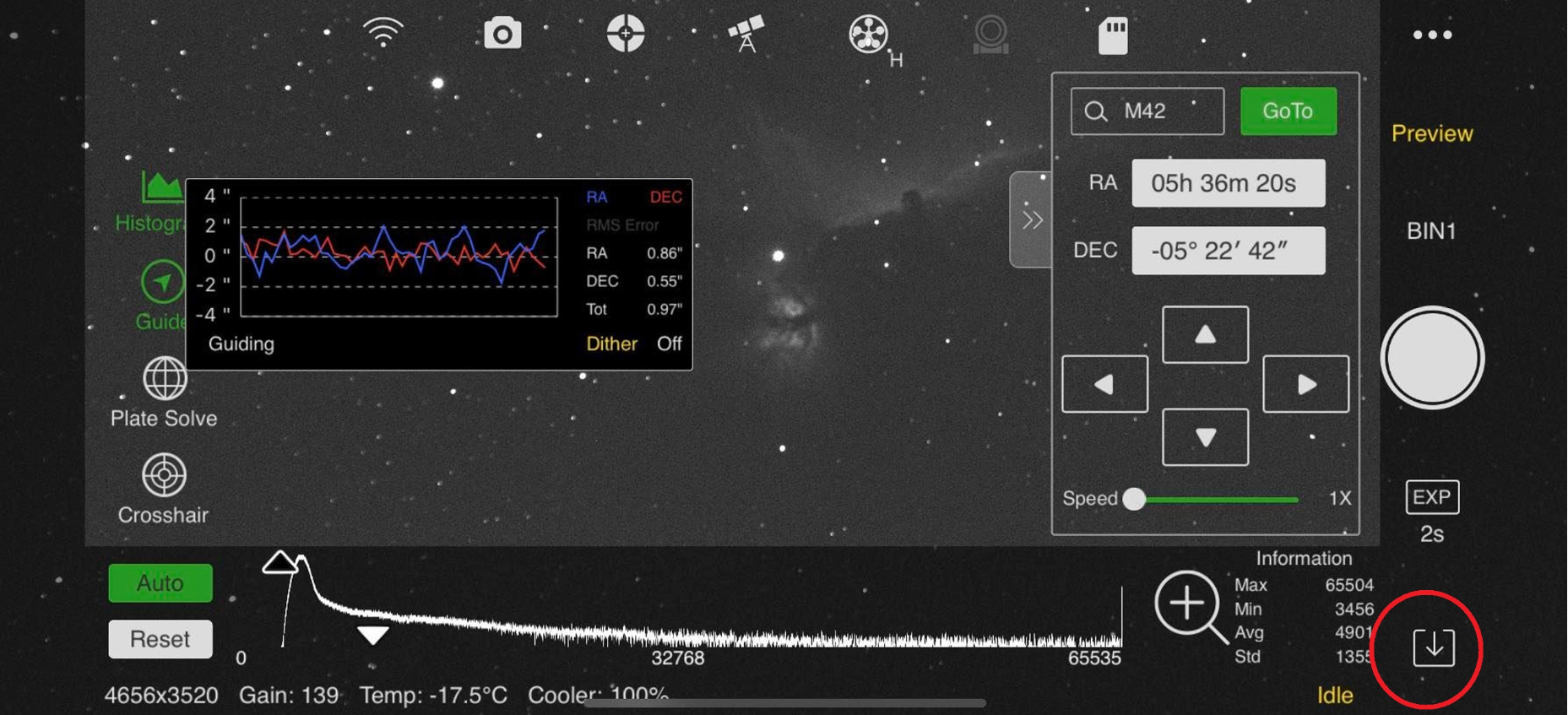The image size is (1568, 715).
Task: Click the Auto stretch button
Action: 160,583
